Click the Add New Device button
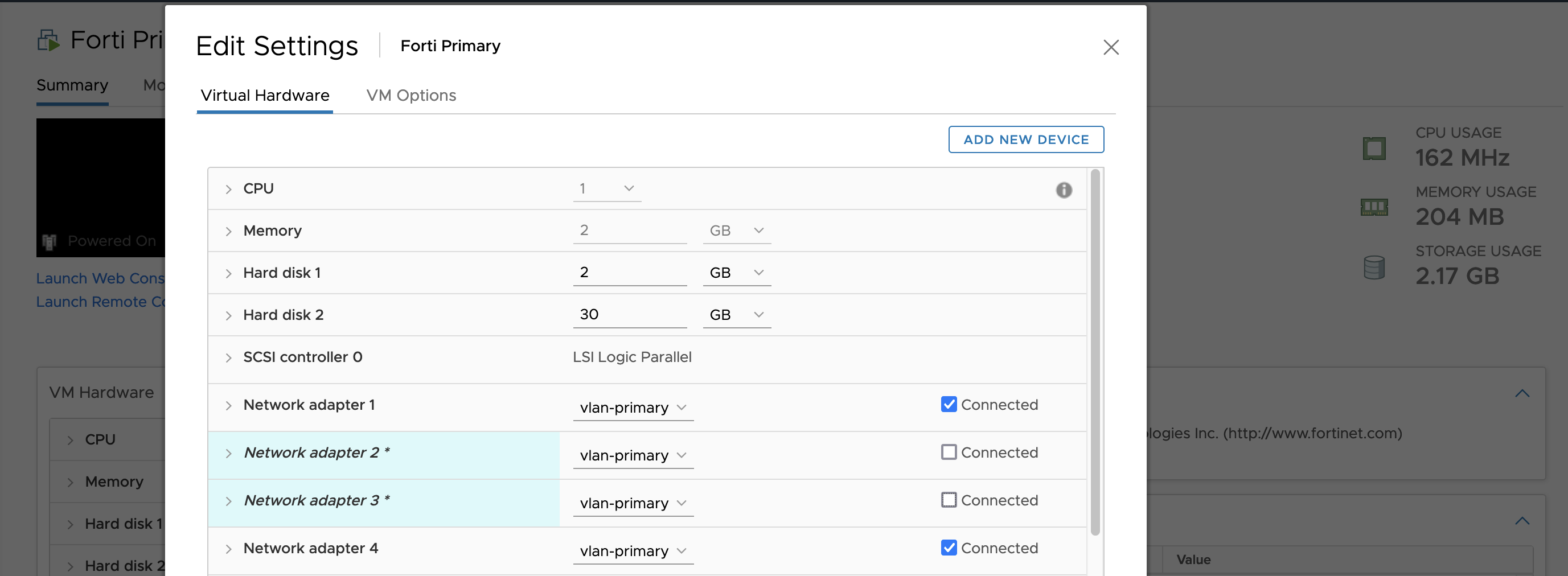Screen dimensions: 1568x576 (1025, 139)
